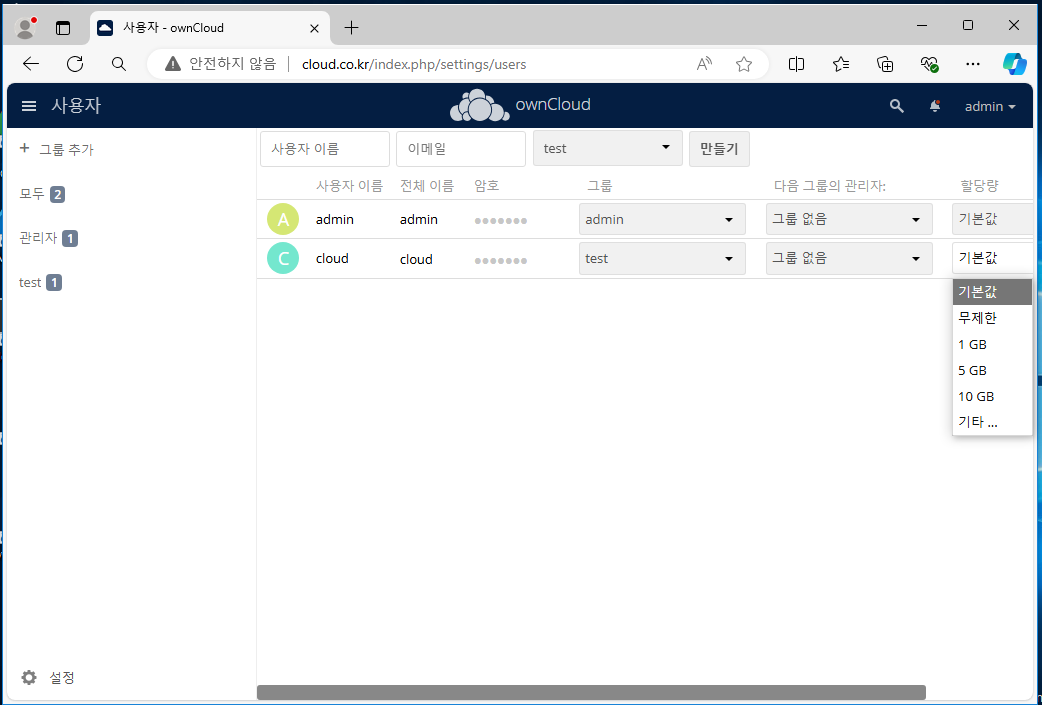Image resolution: width=1042 pixels, height=705 pixels.
Task: Open the cloud row group dropdown
Action: 663,258
